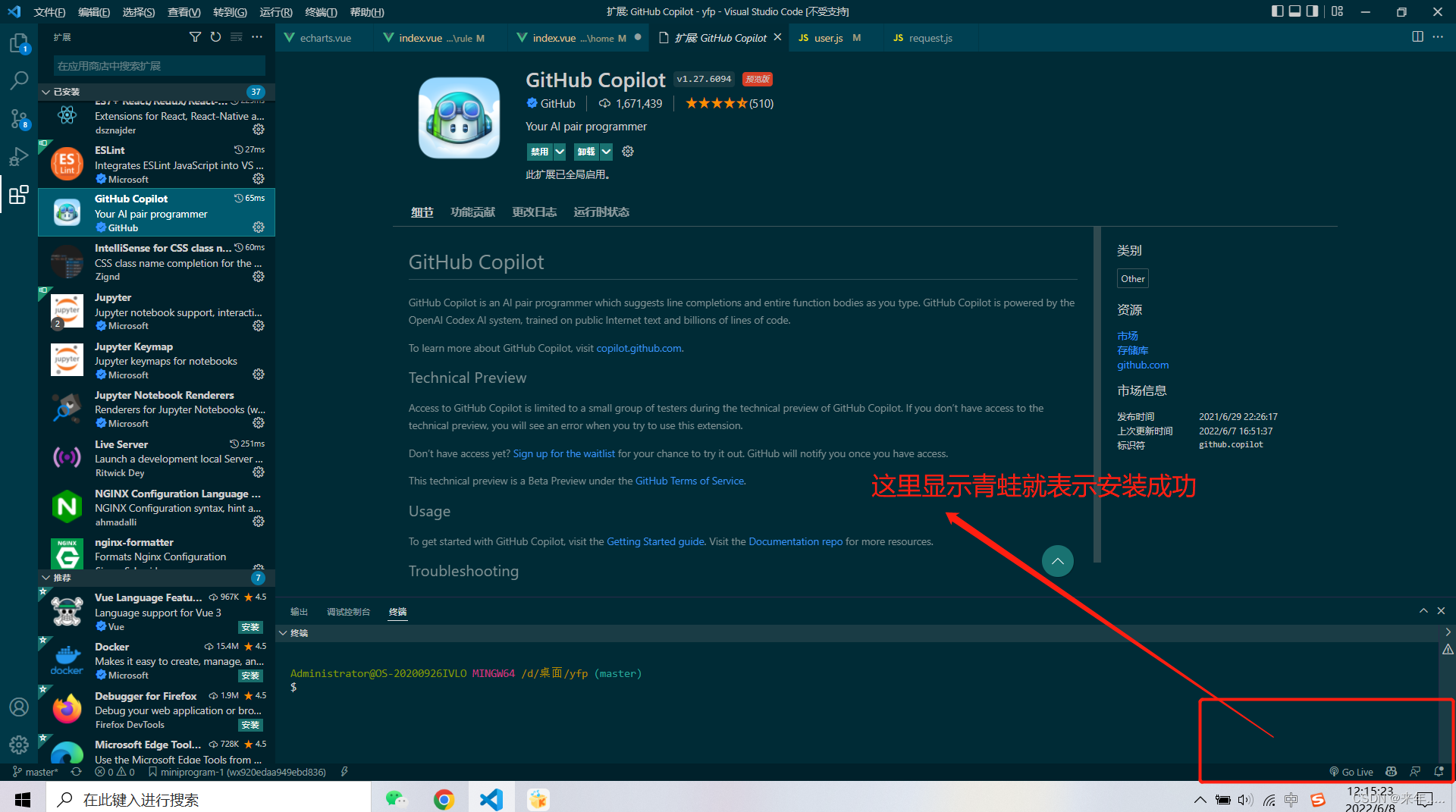The width and height of the screenshot is (1456, 812).
Task: Select the Feature Contributions tab
Action: (472, 212)
